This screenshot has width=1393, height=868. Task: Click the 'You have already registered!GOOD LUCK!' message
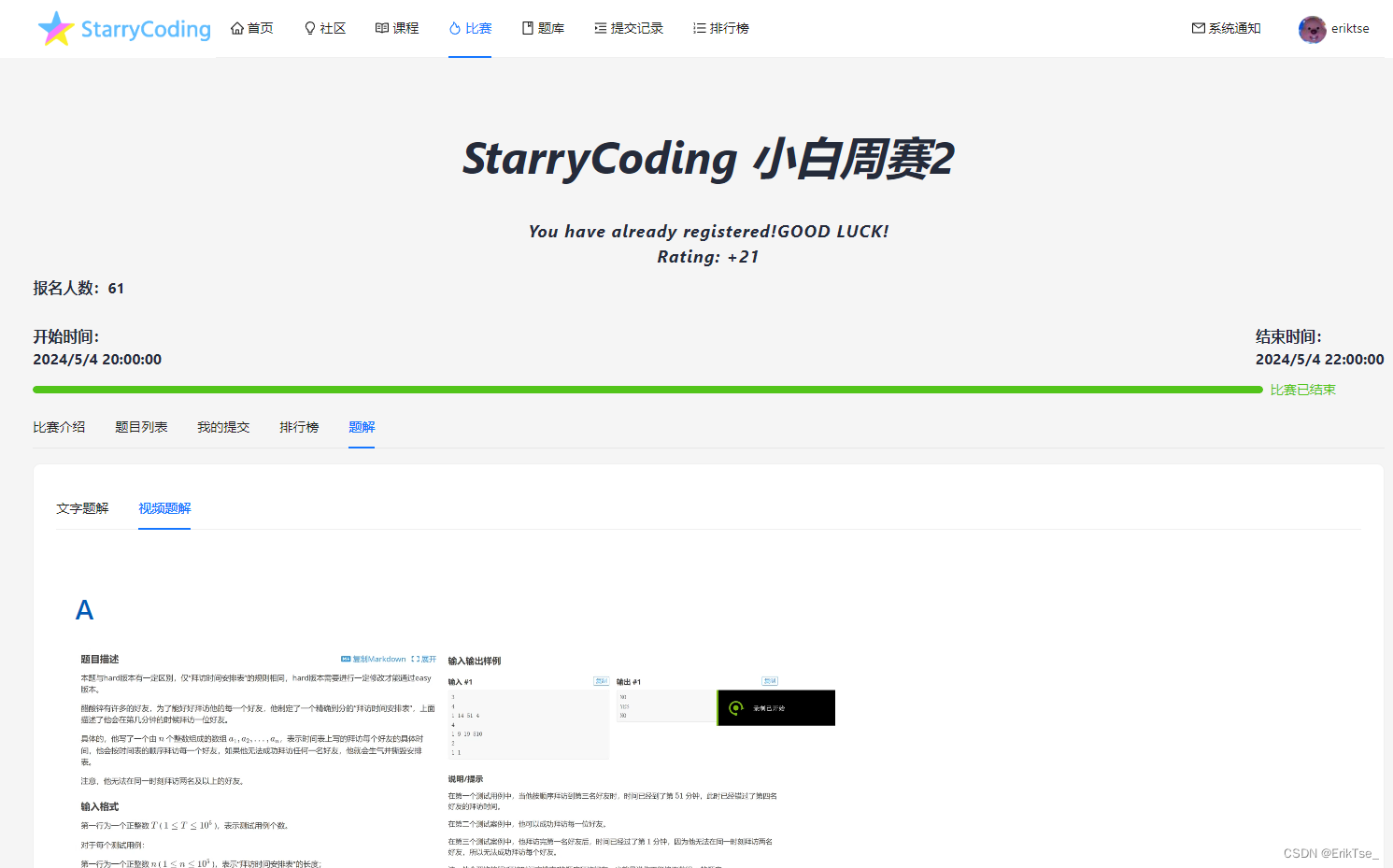708,231
